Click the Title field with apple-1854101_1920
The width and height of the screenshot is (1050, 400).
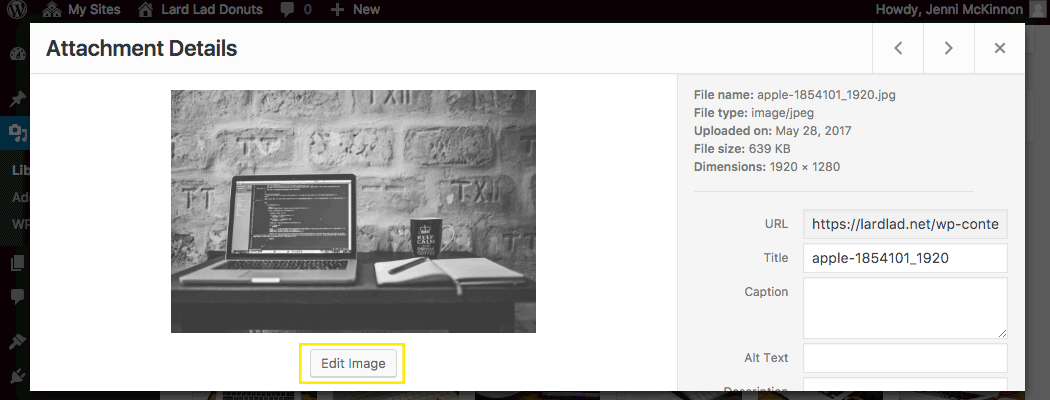905,257
